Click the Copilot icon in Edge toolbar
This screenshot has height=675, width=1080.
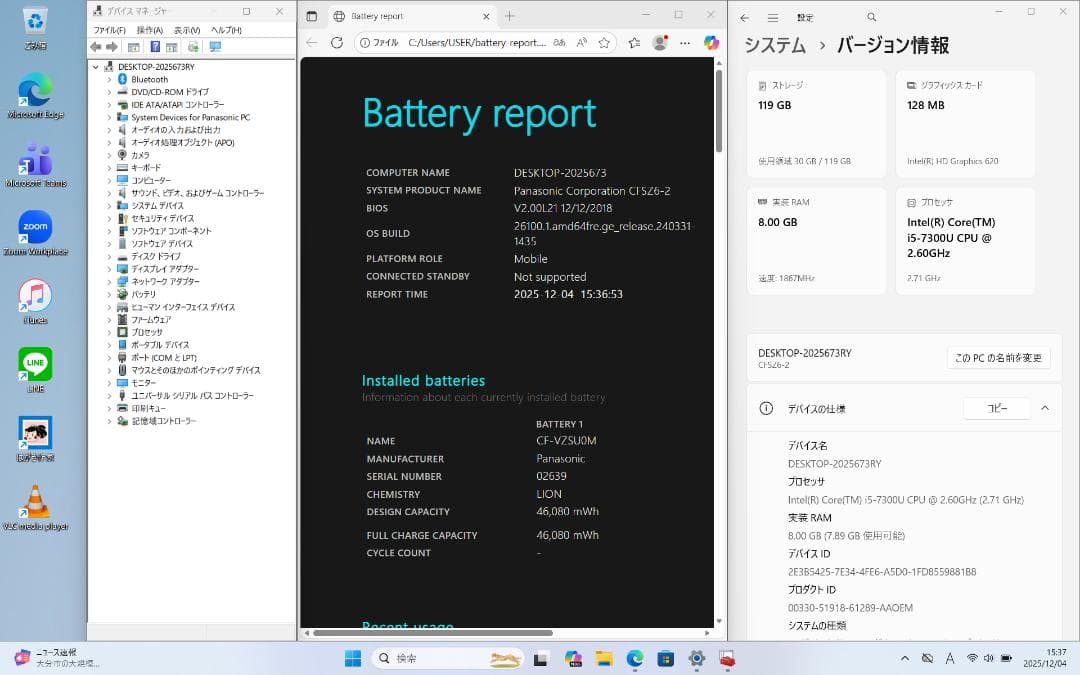coord(711,41)
